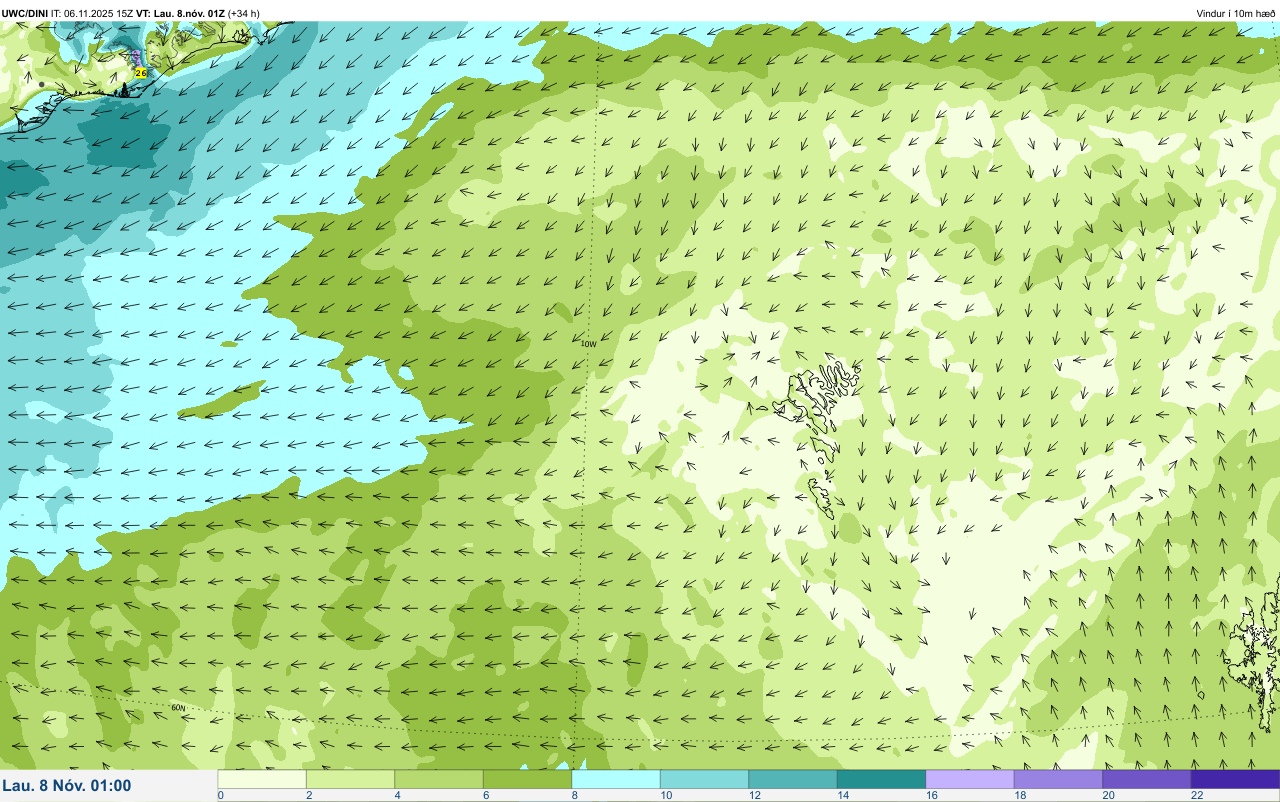Viewport: 1280px width, 802px height.
Task: Click the '60N' latitude label
Action: coord(178,707)
